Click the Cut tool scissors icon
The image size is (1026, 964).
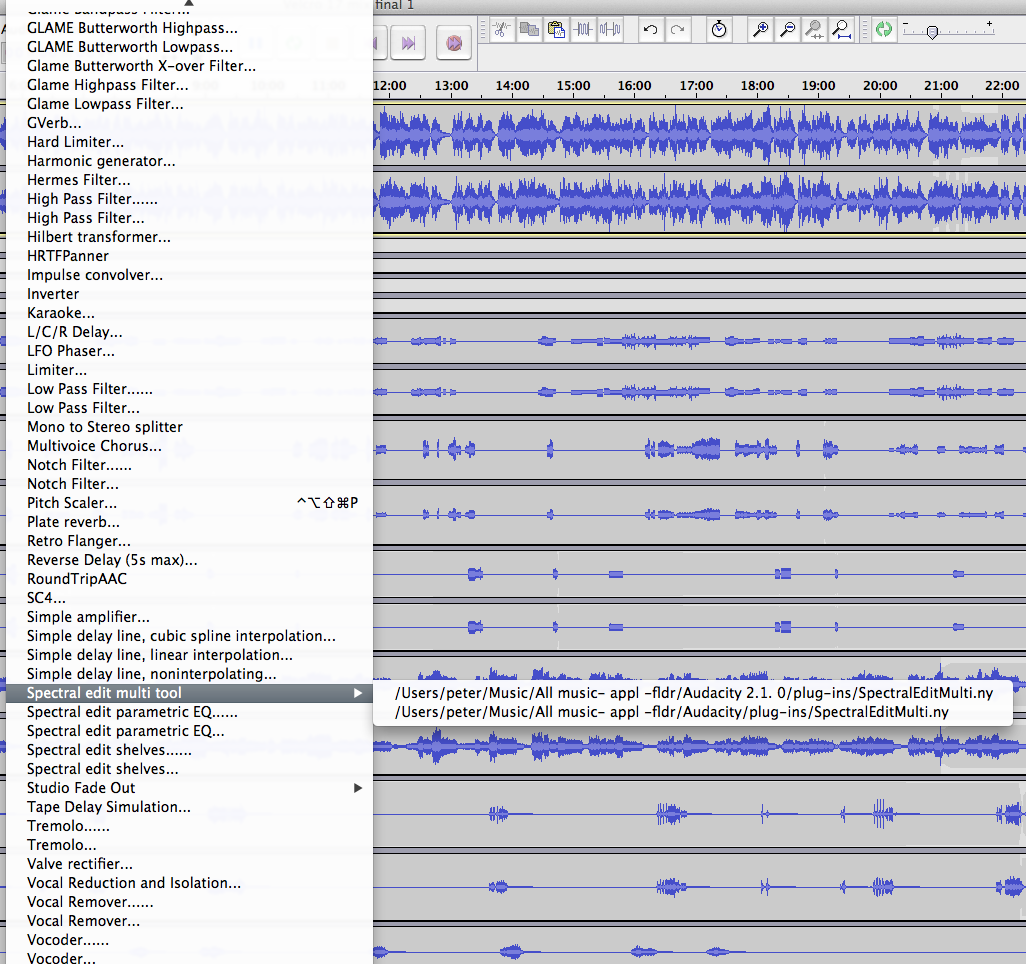click(x=502, y=29)
